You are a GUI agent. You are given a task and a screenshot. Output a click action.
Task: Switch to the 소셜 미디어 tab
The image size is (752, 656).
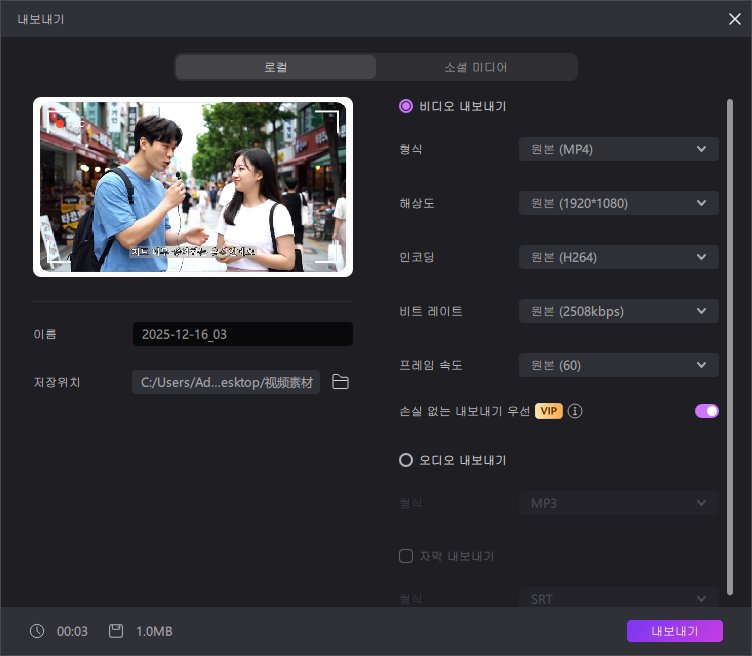coord(476,67)
